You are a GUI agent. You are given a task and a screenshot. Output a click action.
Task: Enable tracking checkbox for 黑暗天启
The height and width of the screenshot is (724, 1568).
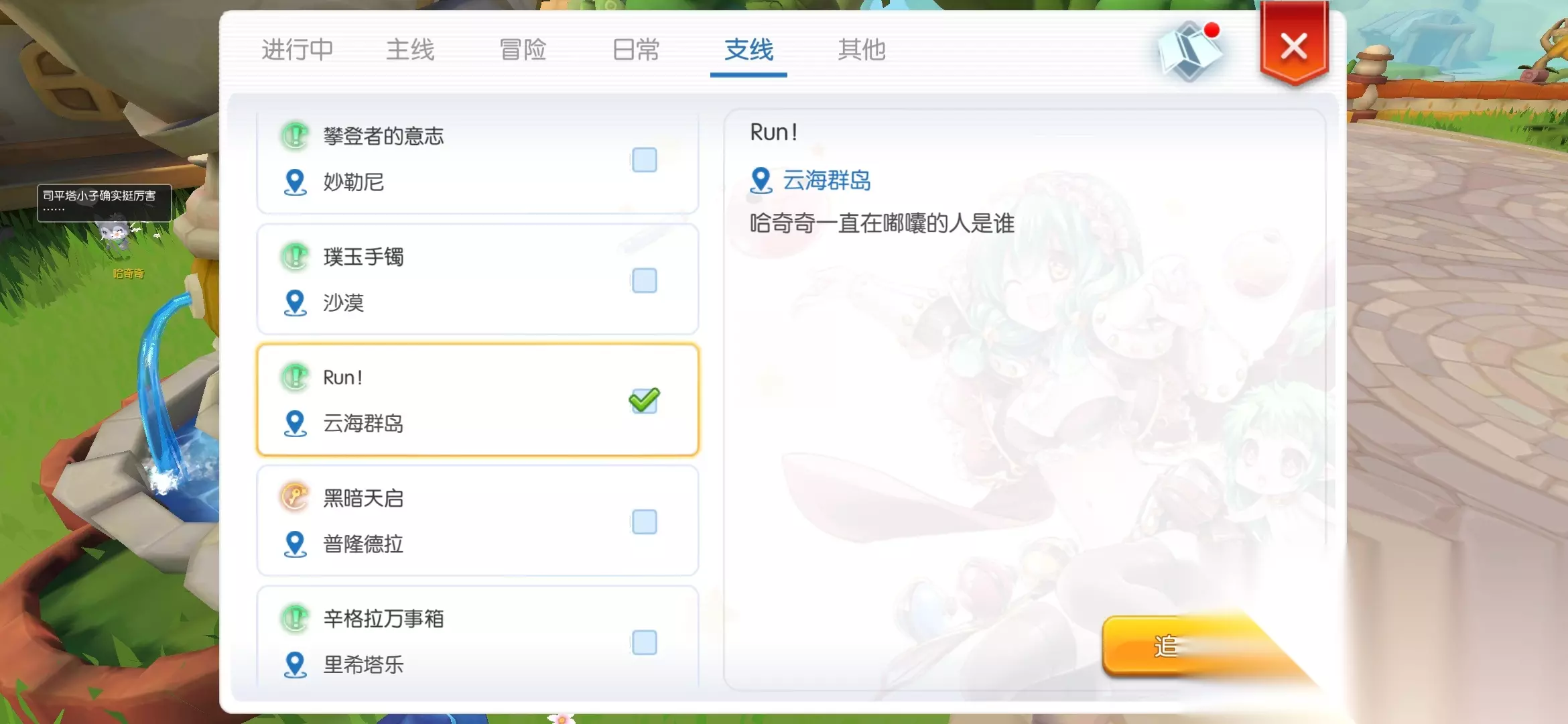coord(644,522)
